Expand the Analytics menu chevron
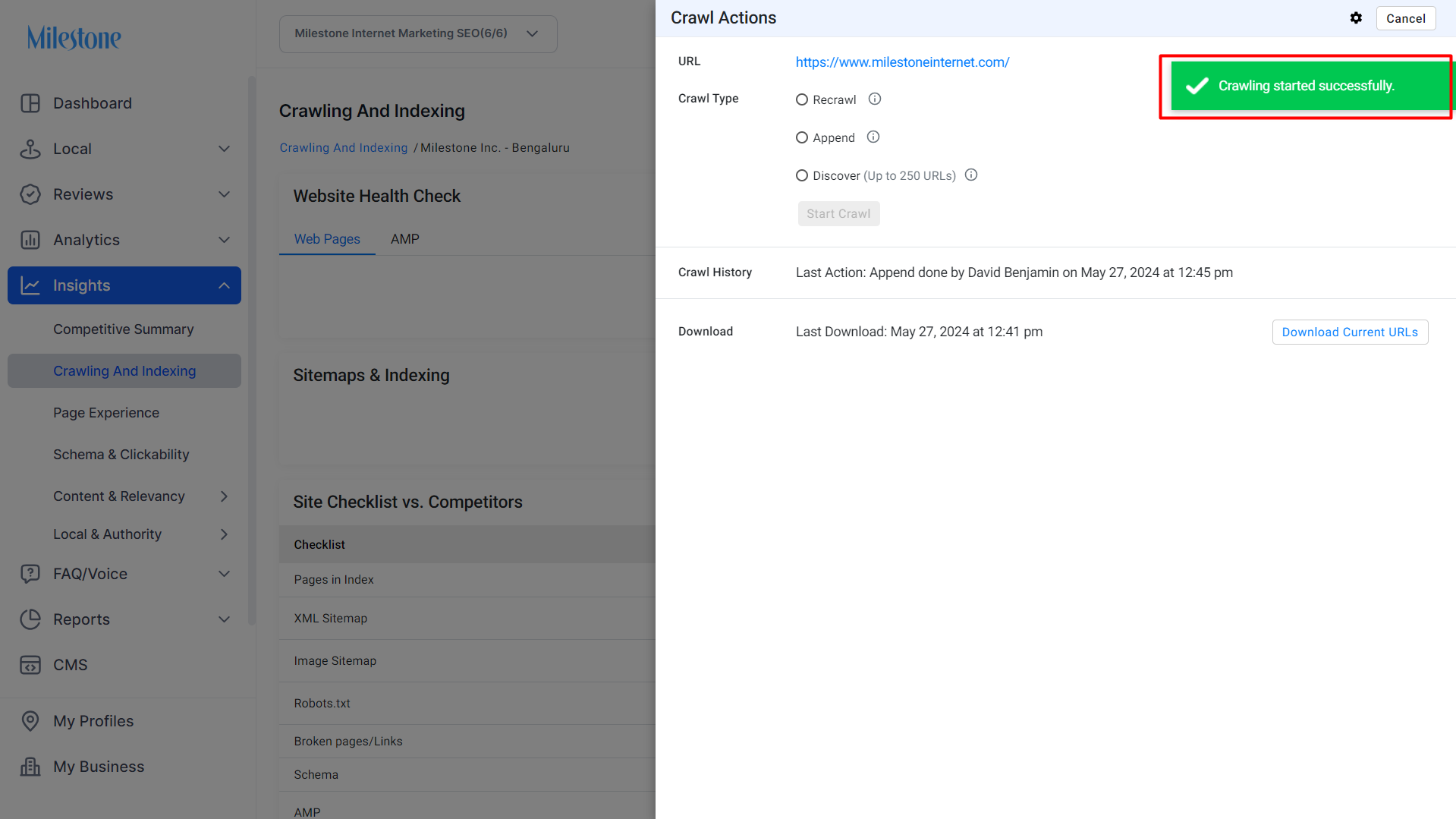1456x819 pixels. tap(224, 240)
